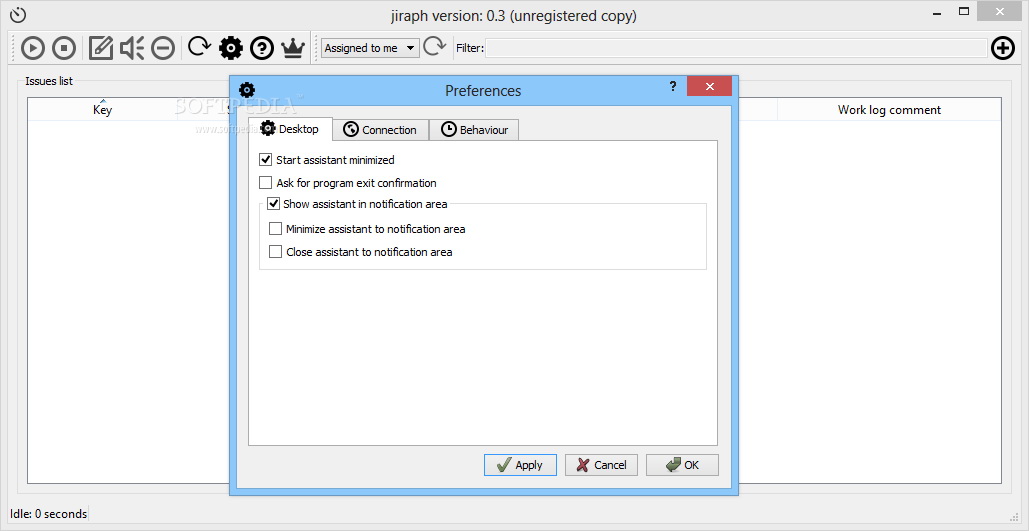Screen dimensions: 1029x531
Task: Switch to the Behaviour tab
Action: (x=474, y=130)
